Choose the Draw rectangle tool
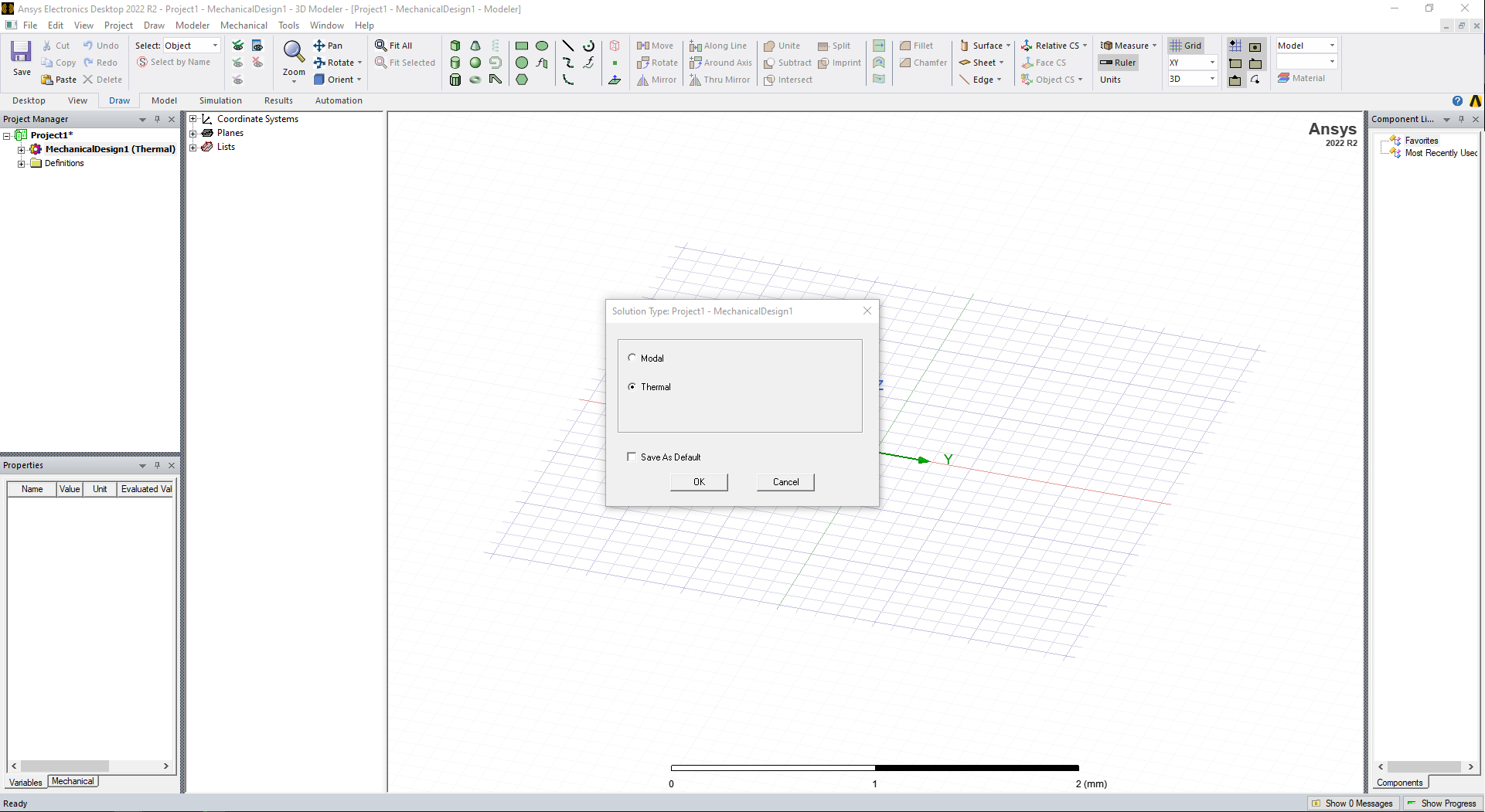The height and width of the screenshot is (812, 1485). [x=522, y=46]
